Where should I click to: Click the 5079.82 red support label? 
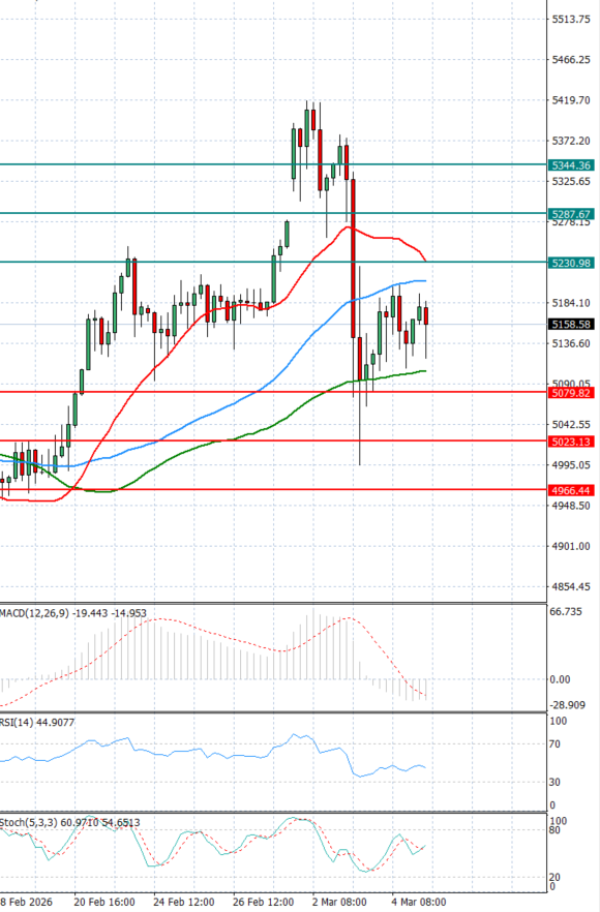[572, 393]
